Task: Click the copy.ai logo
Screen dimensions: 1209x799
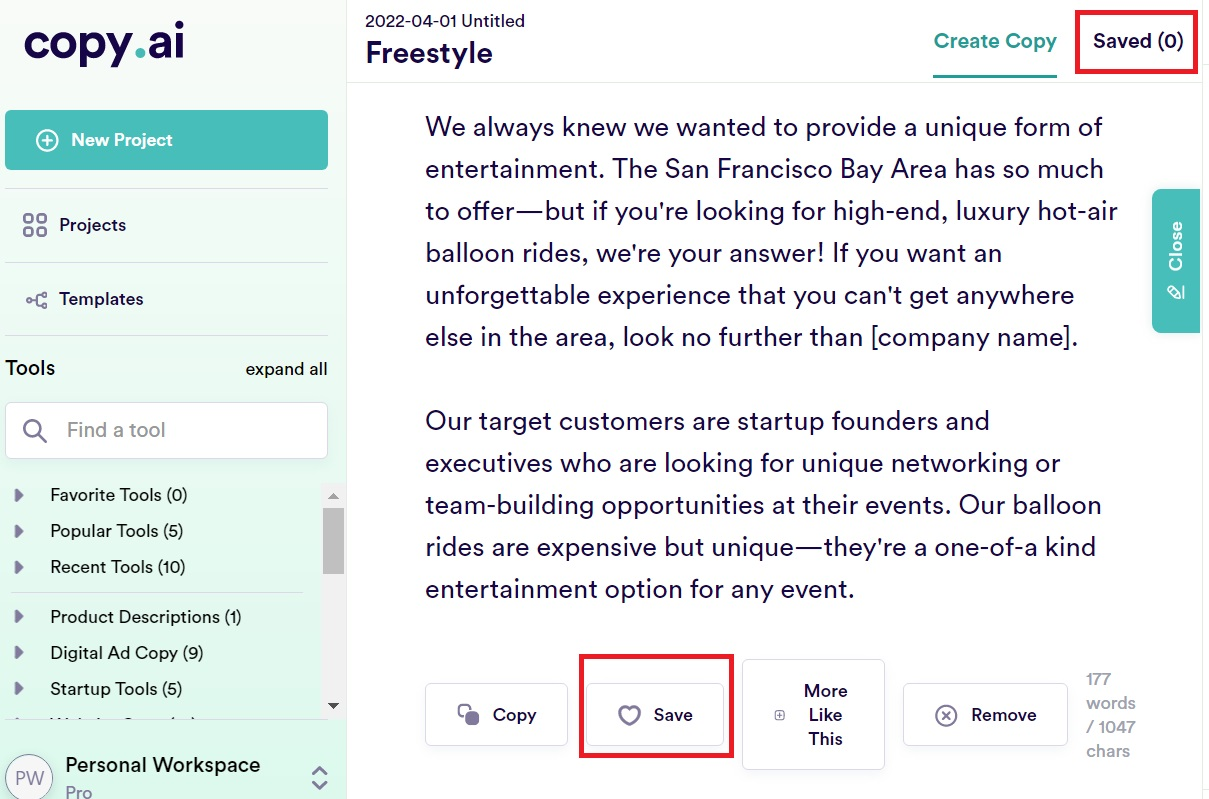Action: [x=104, y=43]
